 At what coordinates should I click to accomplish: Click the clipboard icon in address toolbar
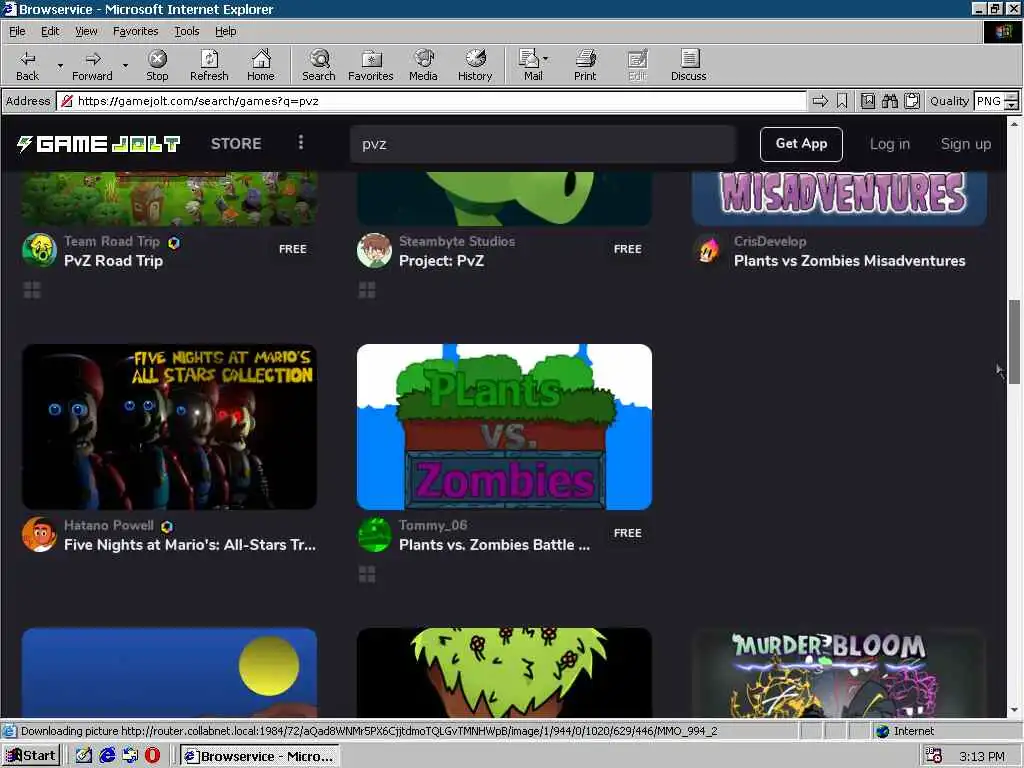click(912, 101)
